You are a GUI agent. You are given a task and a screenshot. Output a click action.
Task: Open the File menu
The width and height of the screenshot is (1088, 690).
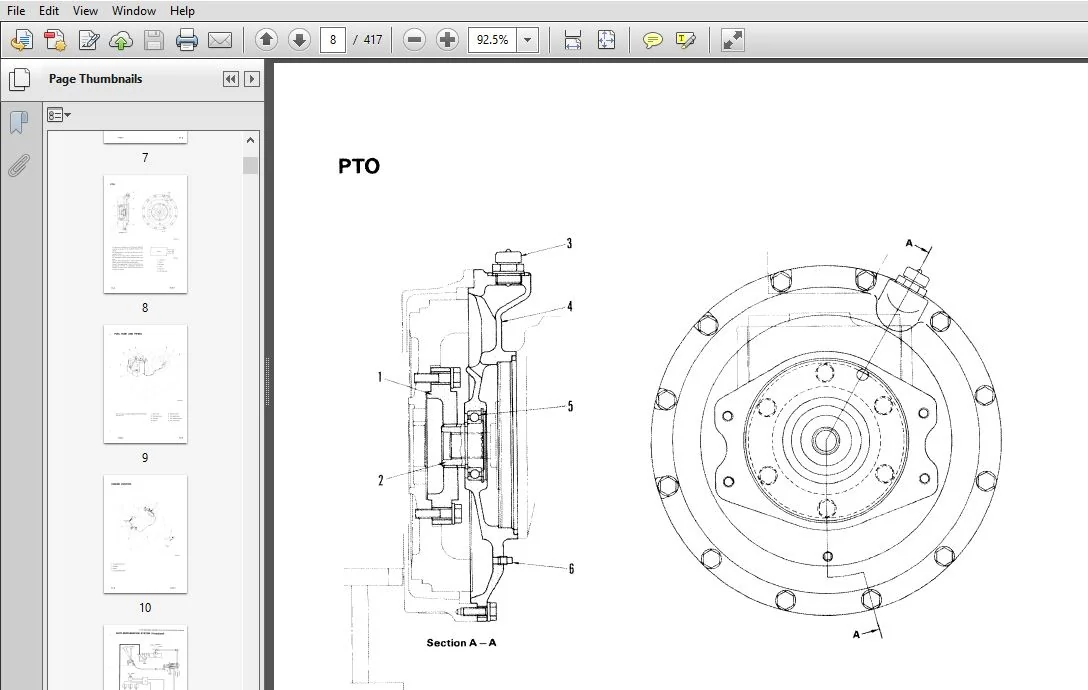(x=16, y=10)
